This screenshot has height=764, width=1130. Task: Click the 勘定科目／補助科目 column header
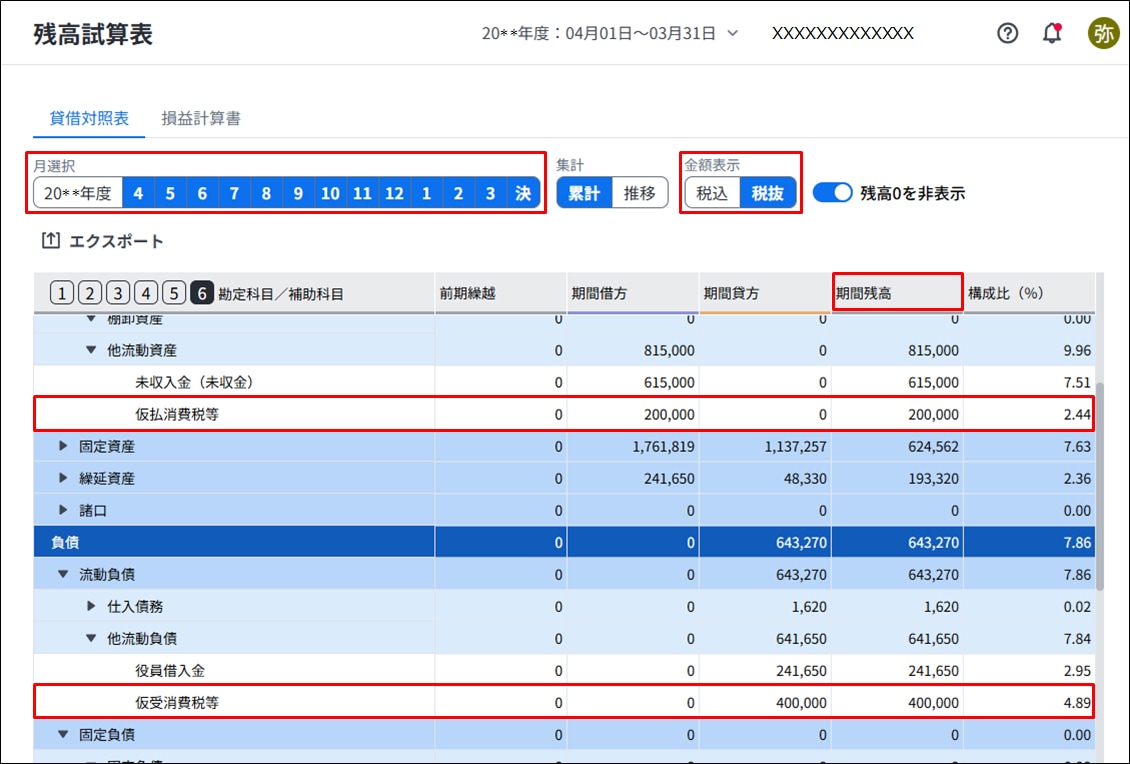click(x=281, y=294)
